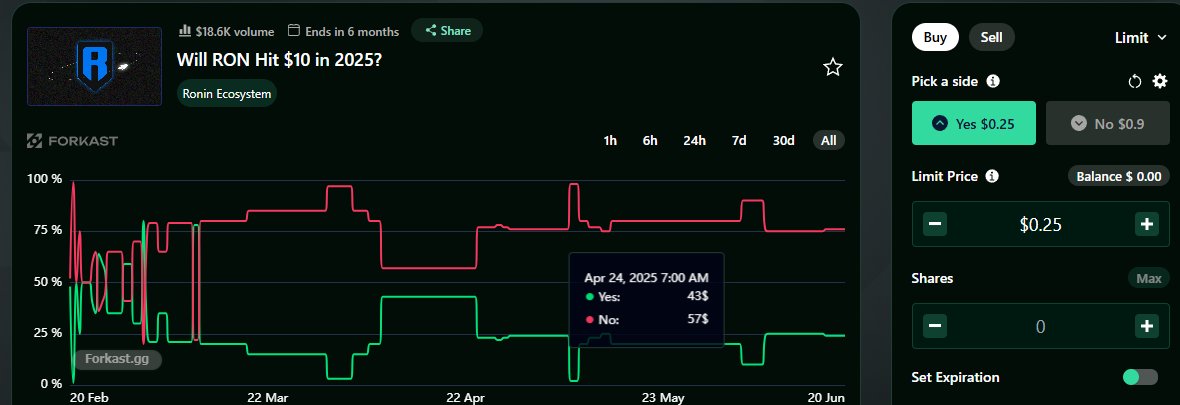Switch to the Buy tab
Viewport: 1180px width, 405px height.
pyautogui.click(x=935, y=38)
